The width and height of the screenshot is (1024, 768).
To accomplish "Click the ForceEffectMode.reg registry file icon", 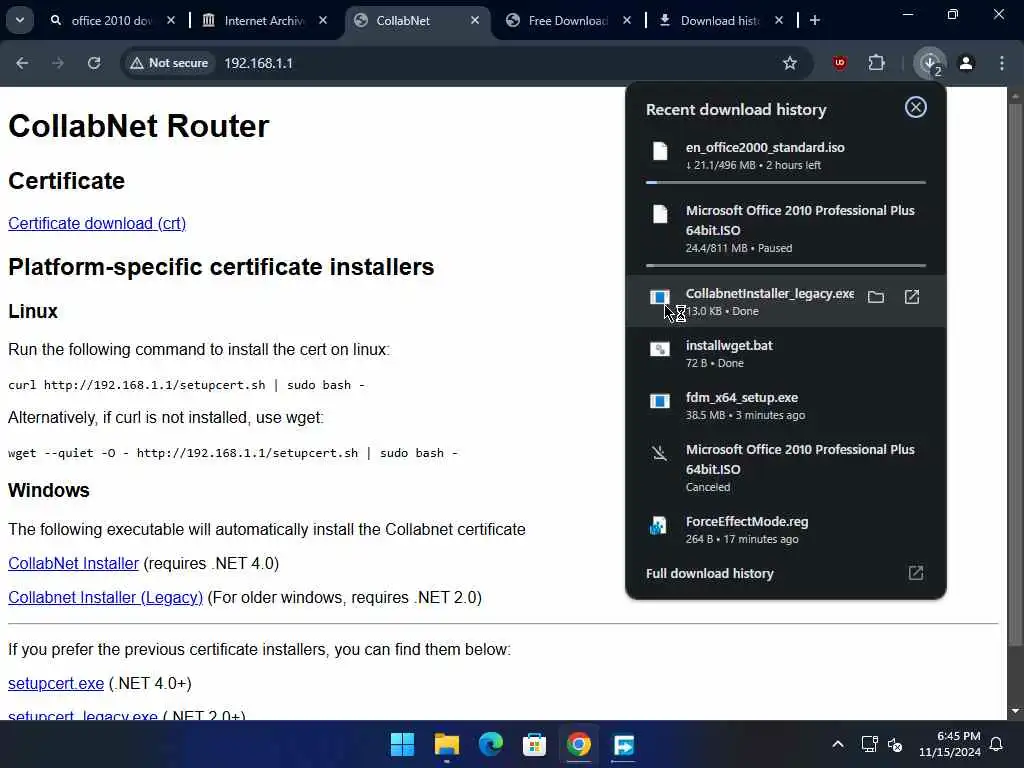I will tap(658, 526).
